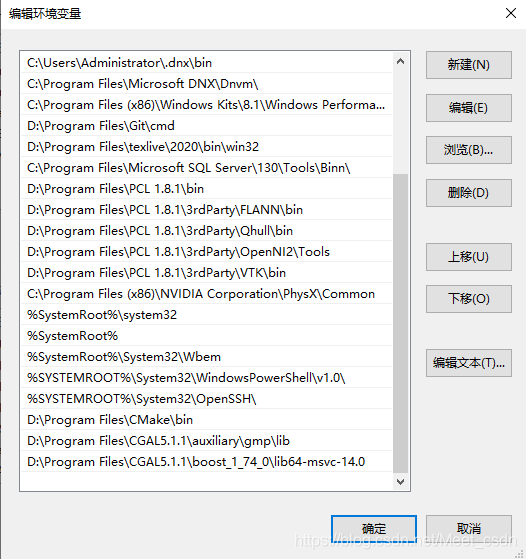The width and height of the screenshot is (526, 559).
Task: Select the %SystemRoot%\System32\Wbem entry
Action: click(206, 357)
